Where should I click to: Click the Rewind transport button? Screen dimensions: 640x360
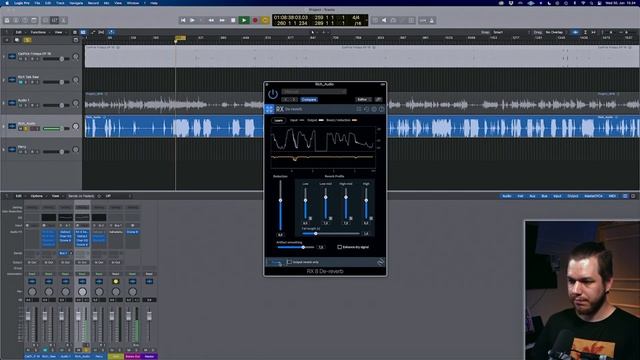(211, 20)
